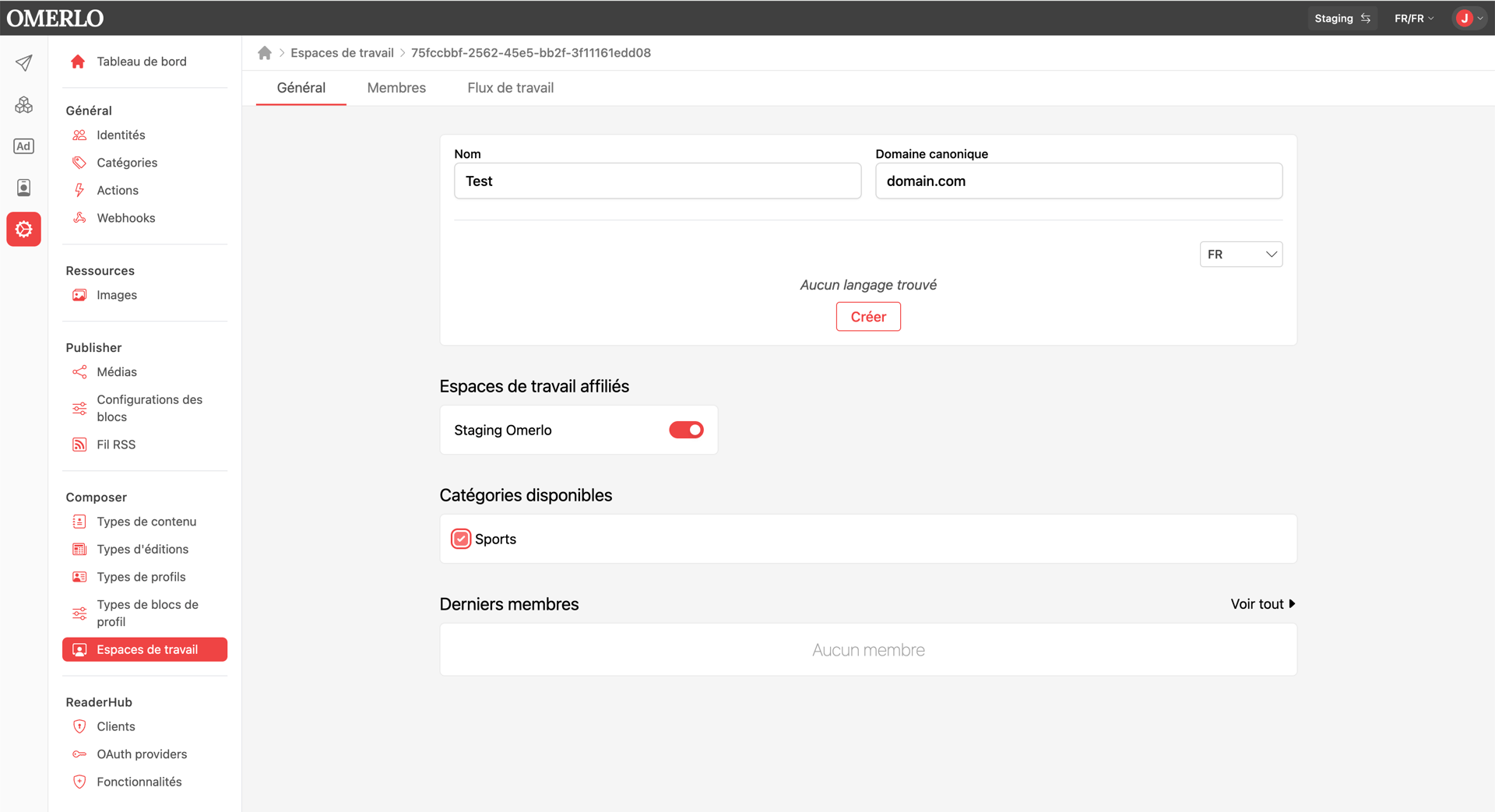The height and width of the screenshot is (812, 1495).
Task: Open Images in the sidebar
Action: pos(117,295)
